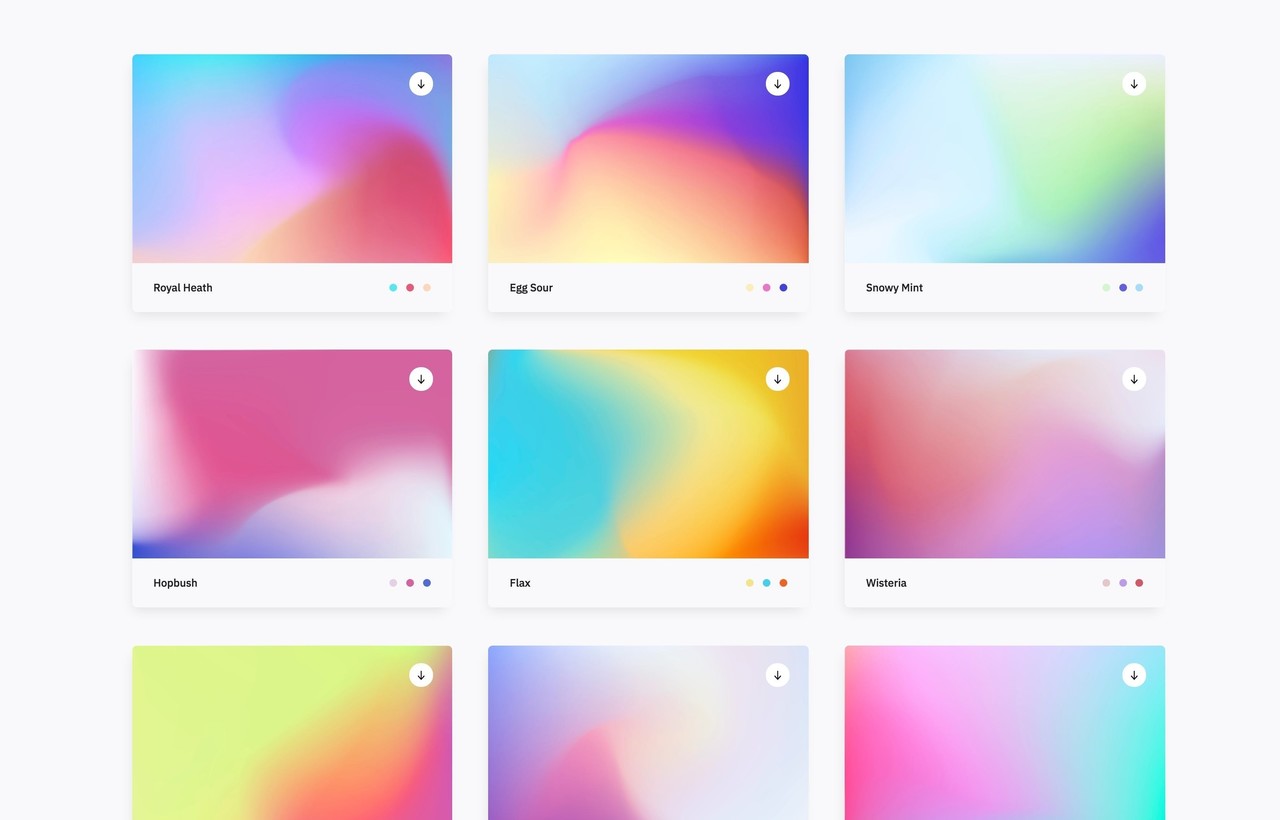Screen dimensions: 1280x820
Task: Click the Egg Sour title
Action: pyautogui.click(x=531, y=288)
